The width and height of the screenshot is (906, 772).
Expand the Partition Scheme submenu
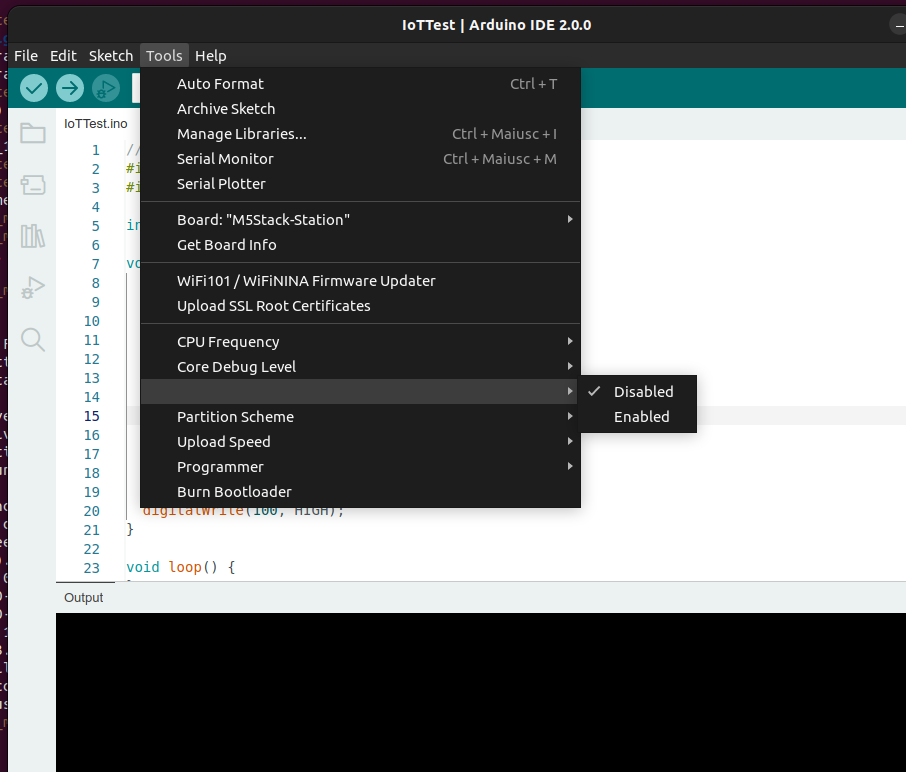pos(361,417)
